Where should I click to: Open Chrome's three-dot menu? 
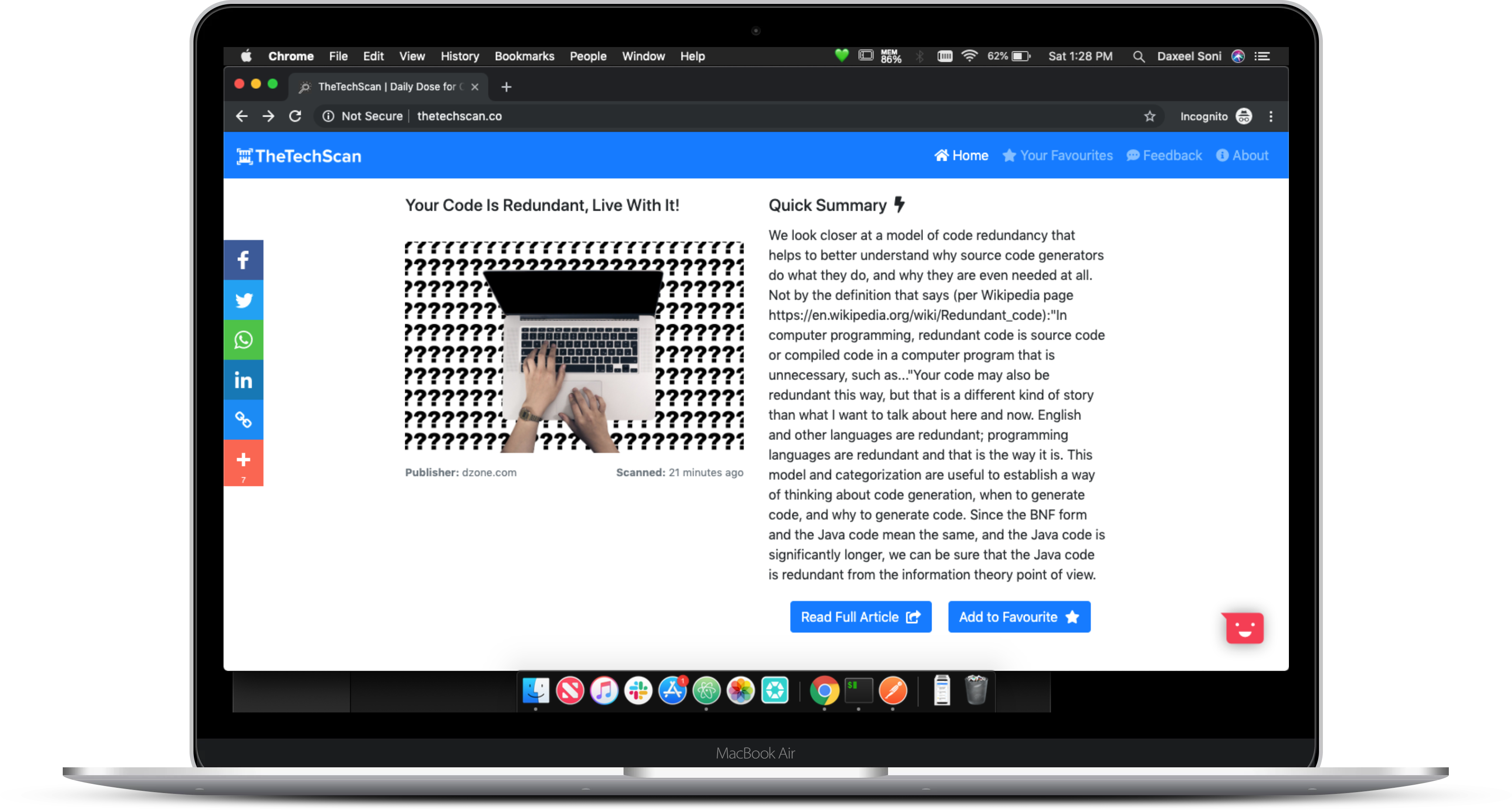(x=1270, y=116)
